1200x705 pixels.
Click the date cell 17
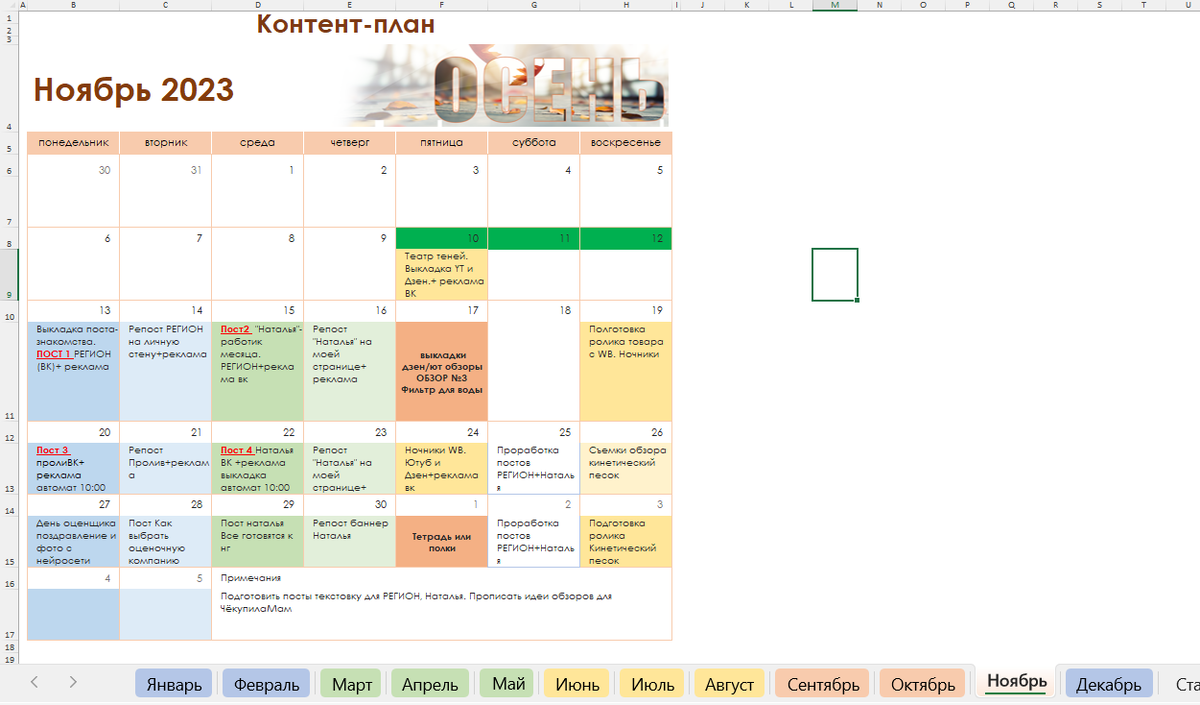(441, 310)
